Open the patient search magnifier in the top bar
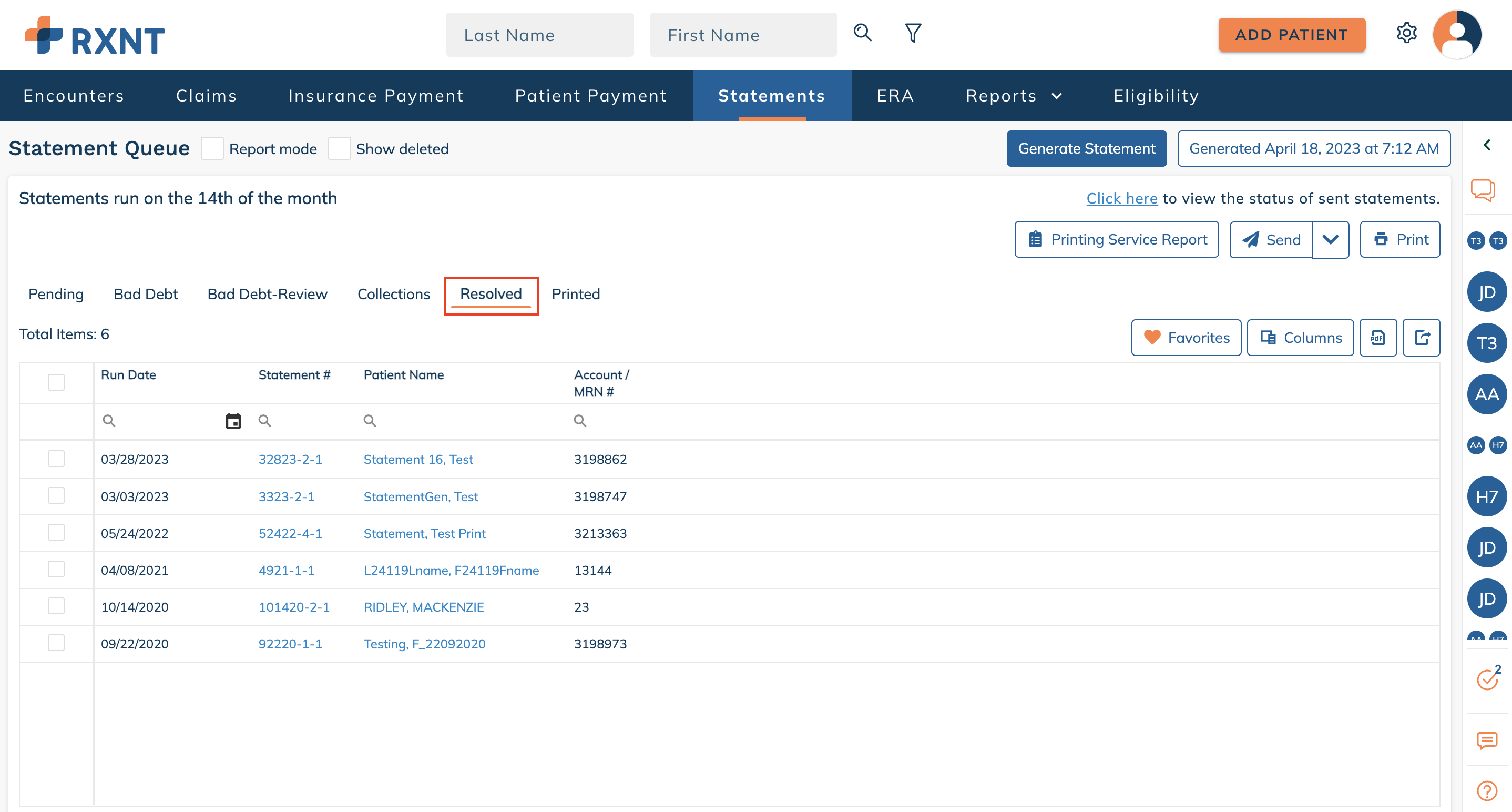1512x812 pixels. pos(862,34)
